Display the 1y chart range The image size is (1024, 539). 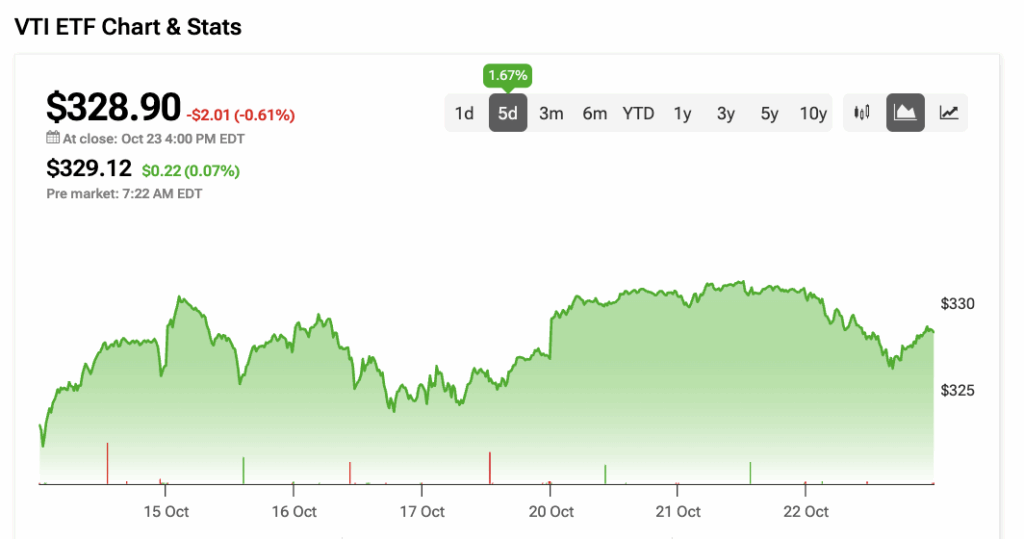[x=682, y=113]
